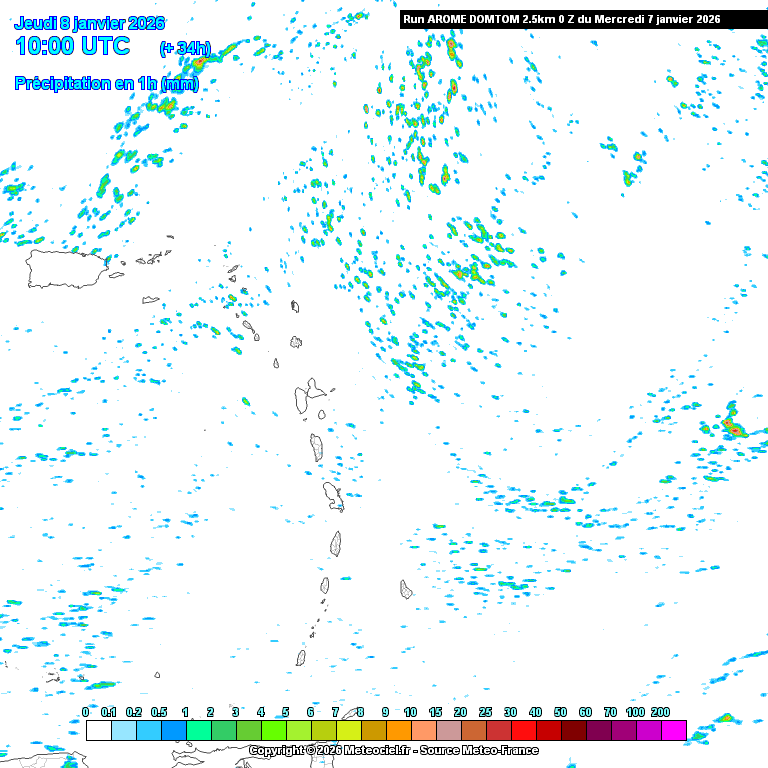The image size is (768, 768).
Task: Click the white 0 mm legend swatch
Action: click(98, 730)
